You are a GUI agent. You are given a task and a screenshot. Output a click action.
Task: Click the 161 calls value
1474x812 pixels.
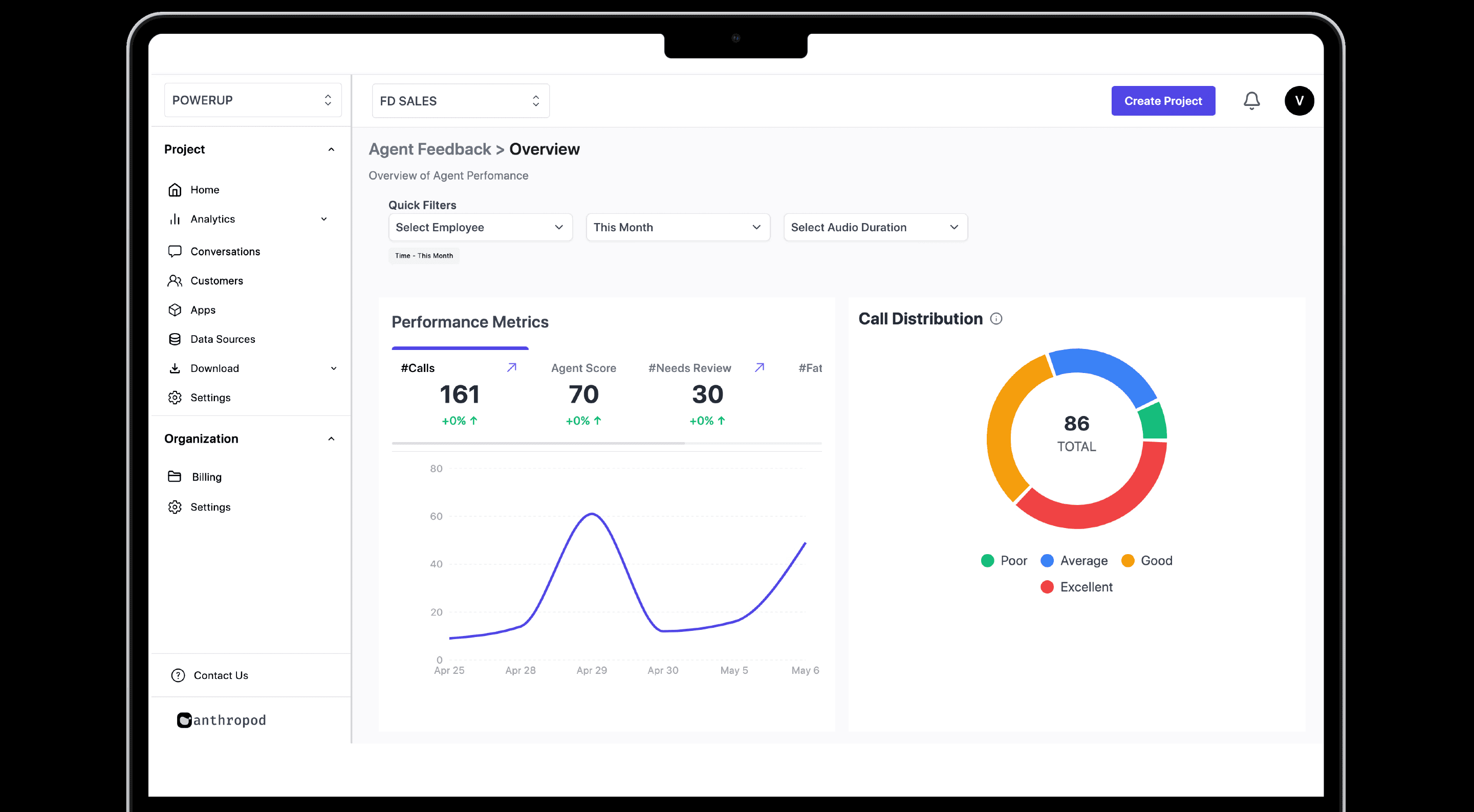coord(460,394)
